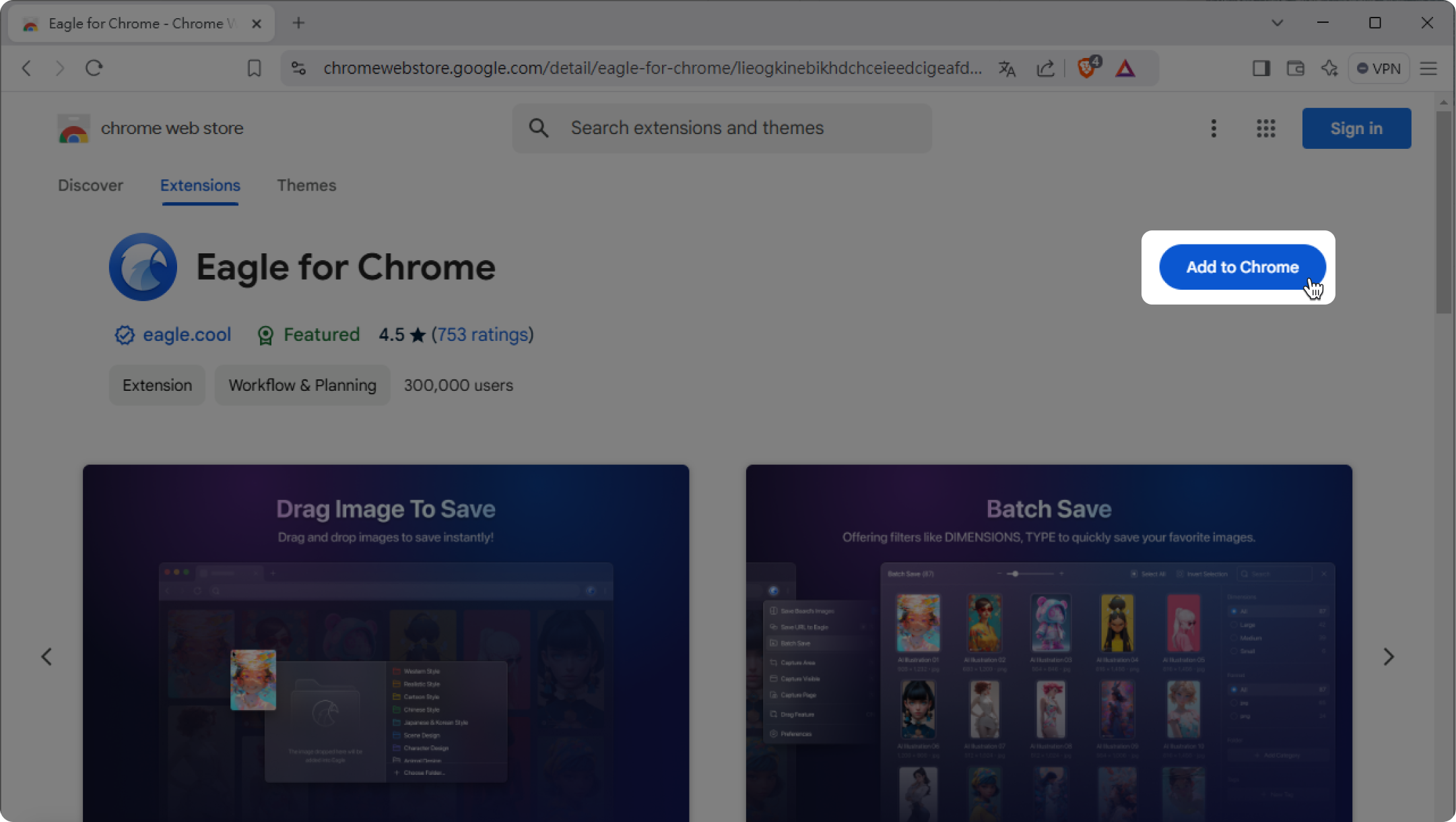Click the Eagle for Chrome title
Viewport: 1456px width, 822px height.
pos(345,267)
